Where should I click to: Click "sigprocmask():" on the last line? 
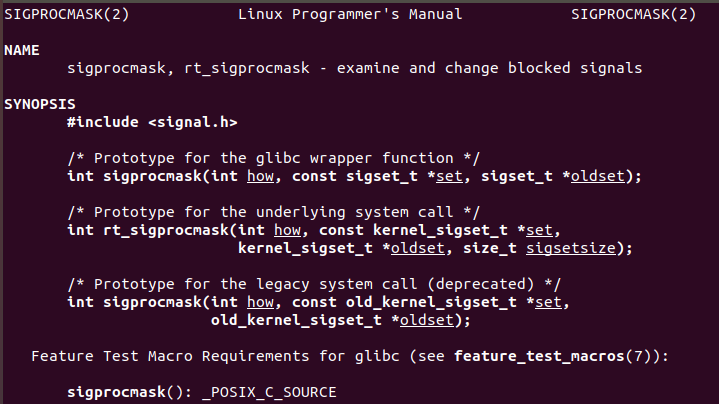(x=130, y=392)
